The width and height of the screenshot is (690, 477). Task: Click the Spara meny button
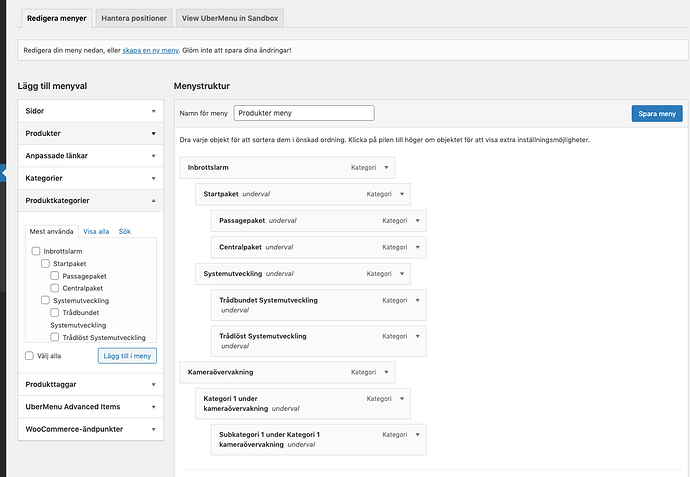click(x=656, y=114)
